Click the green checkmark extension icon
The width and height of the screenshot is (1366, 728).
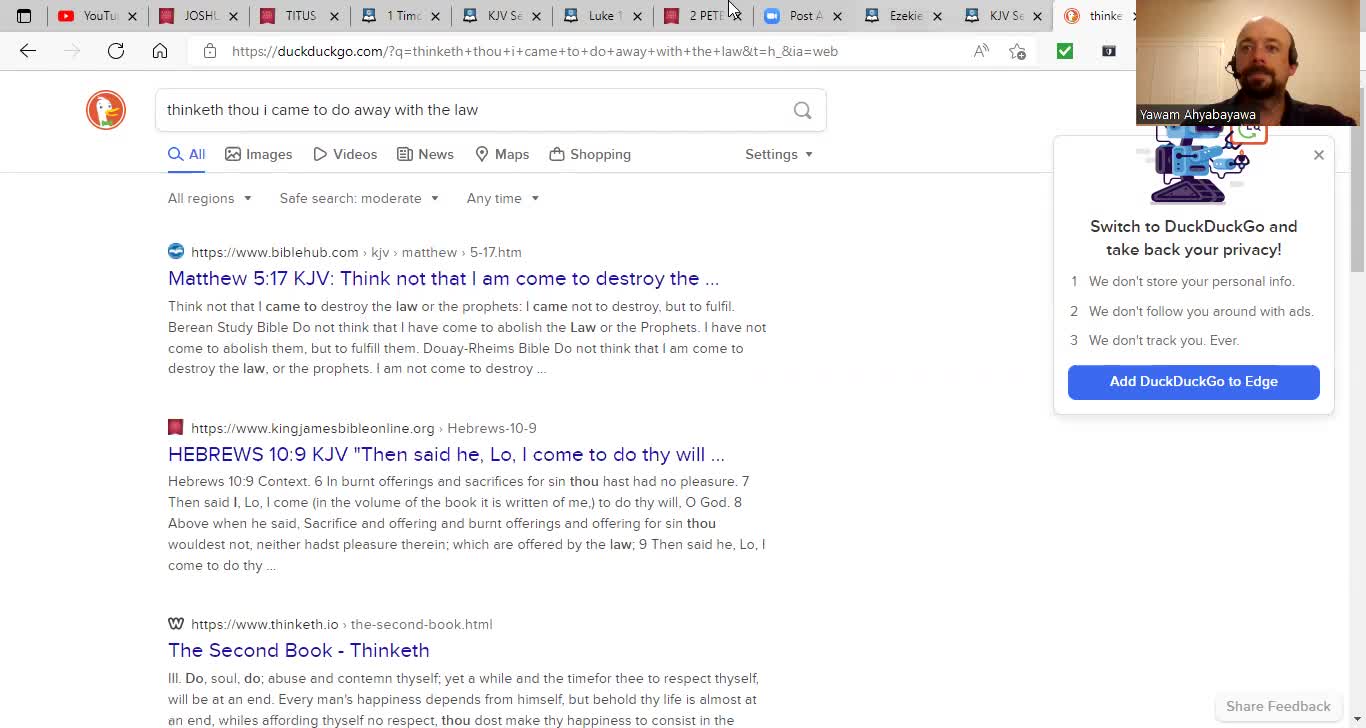tap(1065, 51)
